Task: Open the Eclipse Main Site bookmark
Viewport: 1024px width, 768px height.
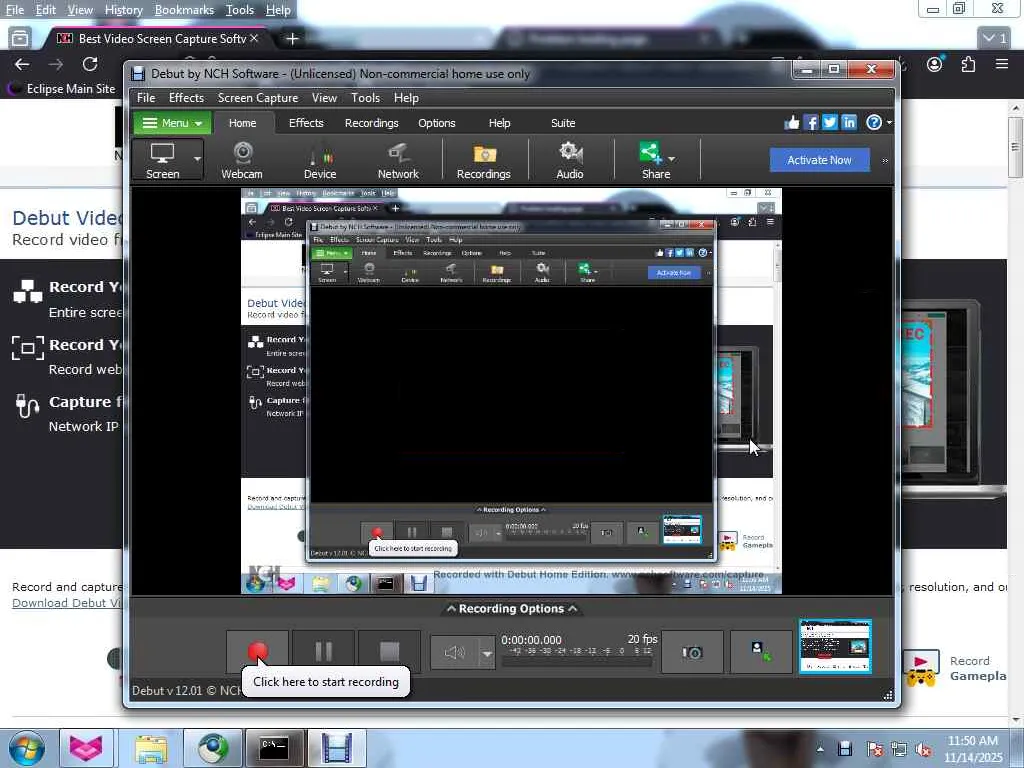Action: 63,88
